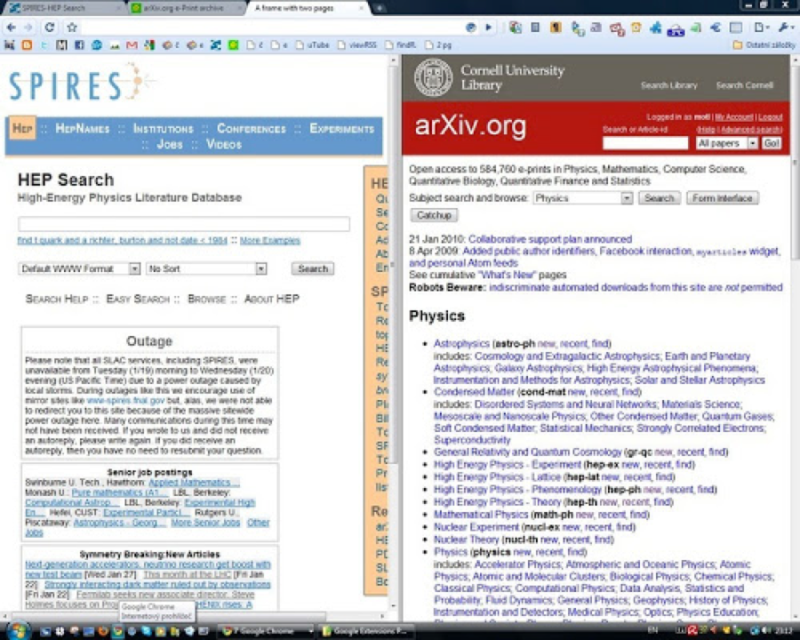This screenshot has height=640, width=800.
Task: Open the 2 pg bookmark
Action: click(438, 45)
